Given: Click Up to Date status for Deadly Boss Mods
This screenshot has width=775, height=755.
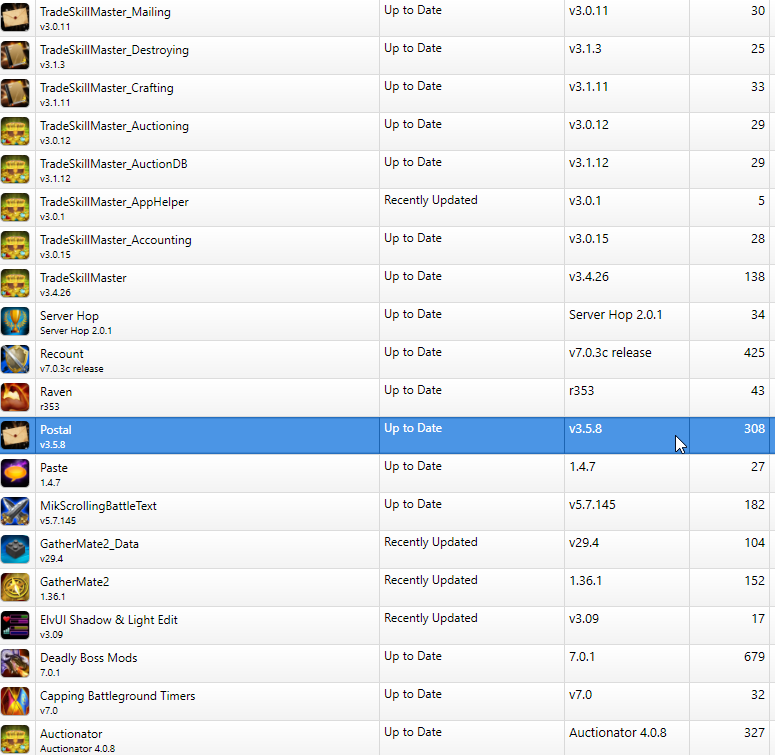Looking at the screenshot, I should point(413,656).
